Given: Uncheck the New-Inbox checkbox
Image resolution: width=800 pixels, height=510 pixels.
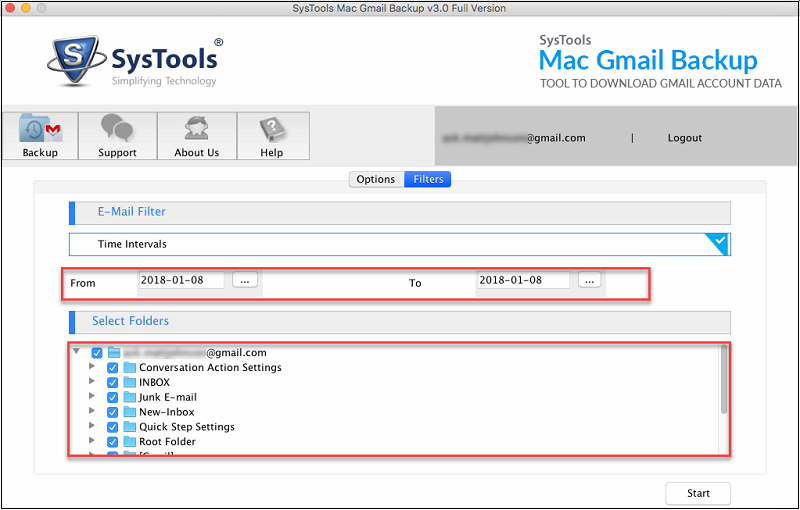Looking at the screenshot, I should pos(113,412).
